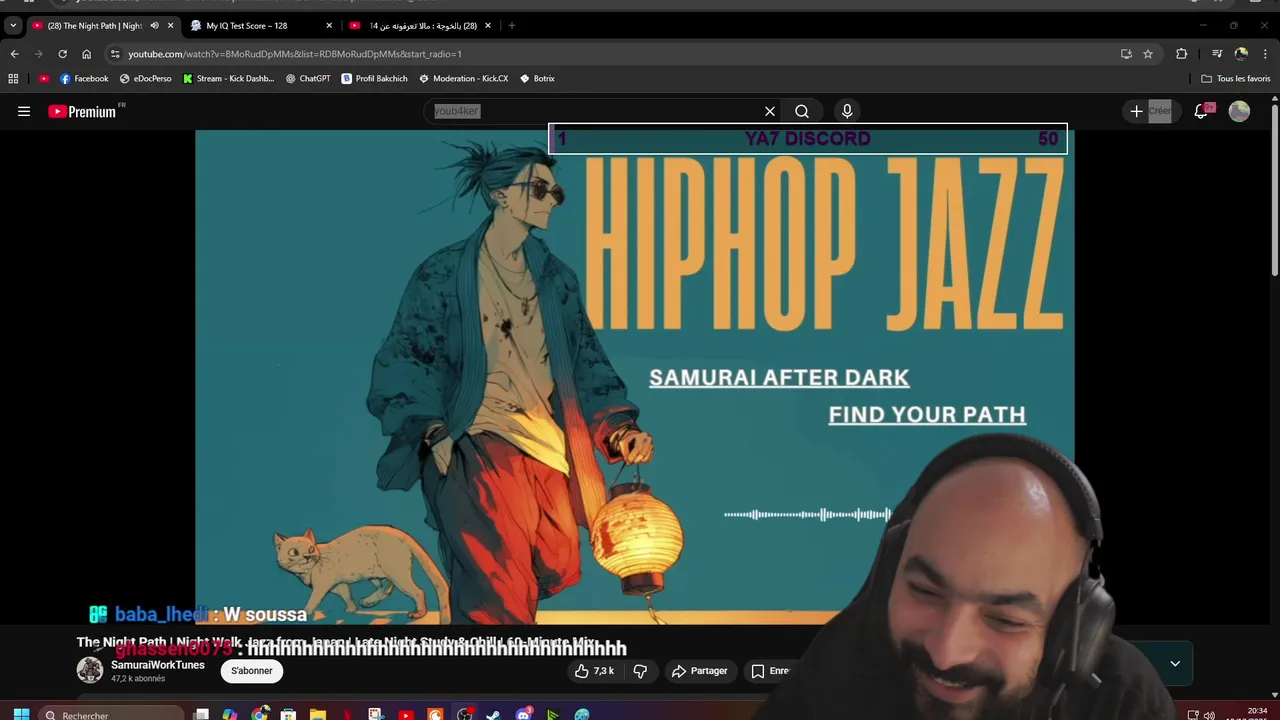Viewport: 1280px width, 720px height.
Task: Like the video with 7,3 k
Action: [594, 671]
